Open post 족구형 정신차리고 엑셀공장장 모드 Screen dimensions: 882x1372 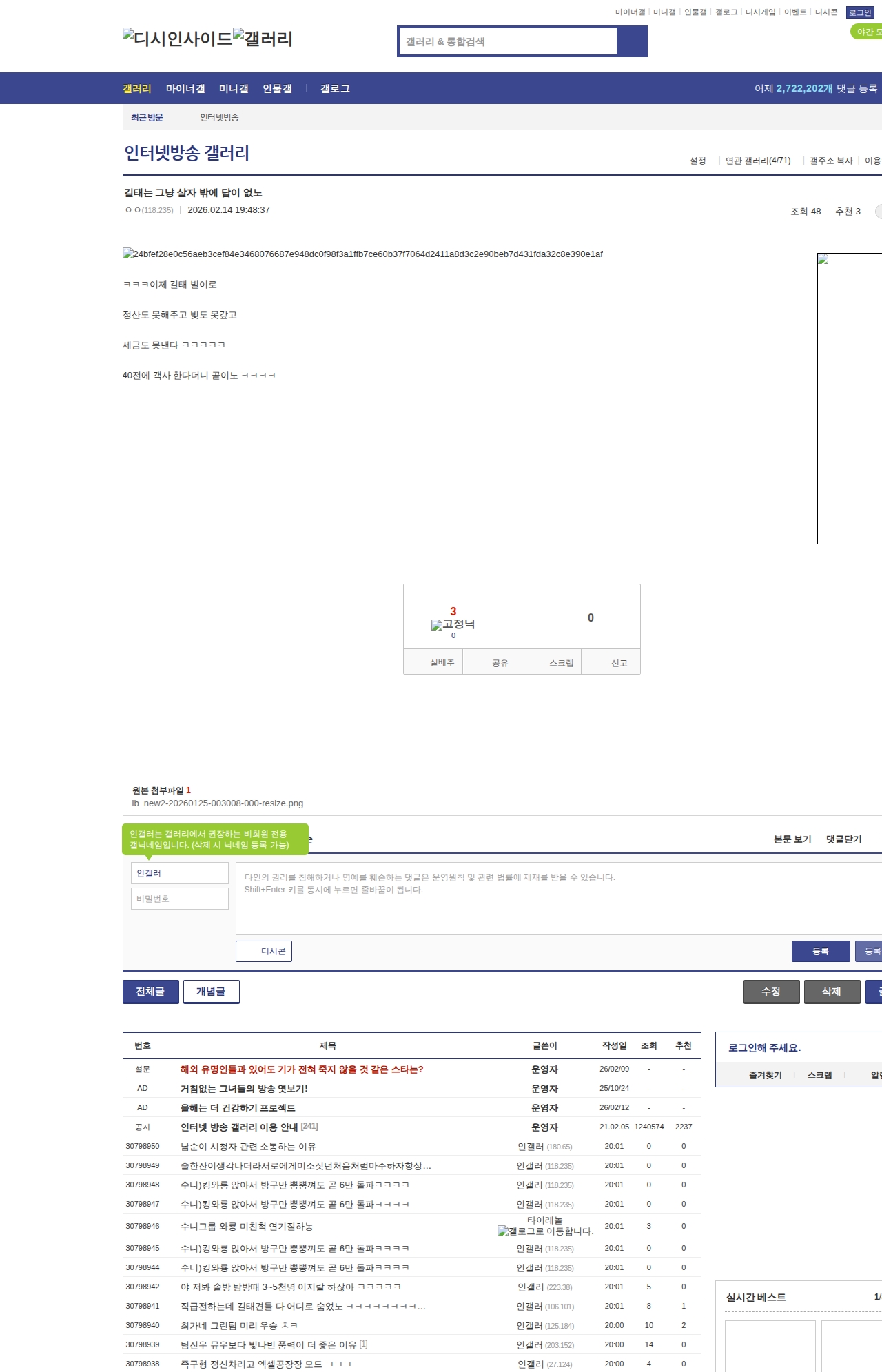(266, 1364)
